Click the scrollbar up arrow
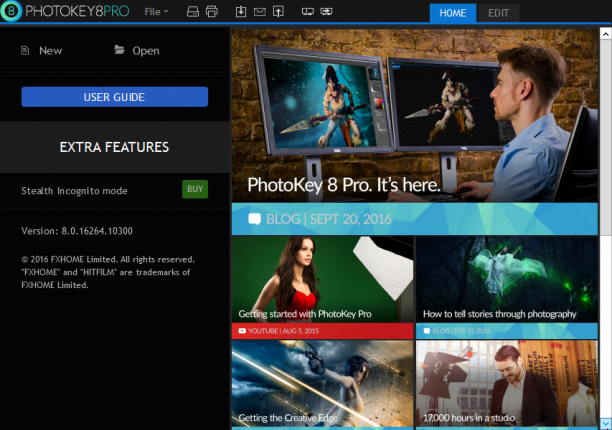 605,34
